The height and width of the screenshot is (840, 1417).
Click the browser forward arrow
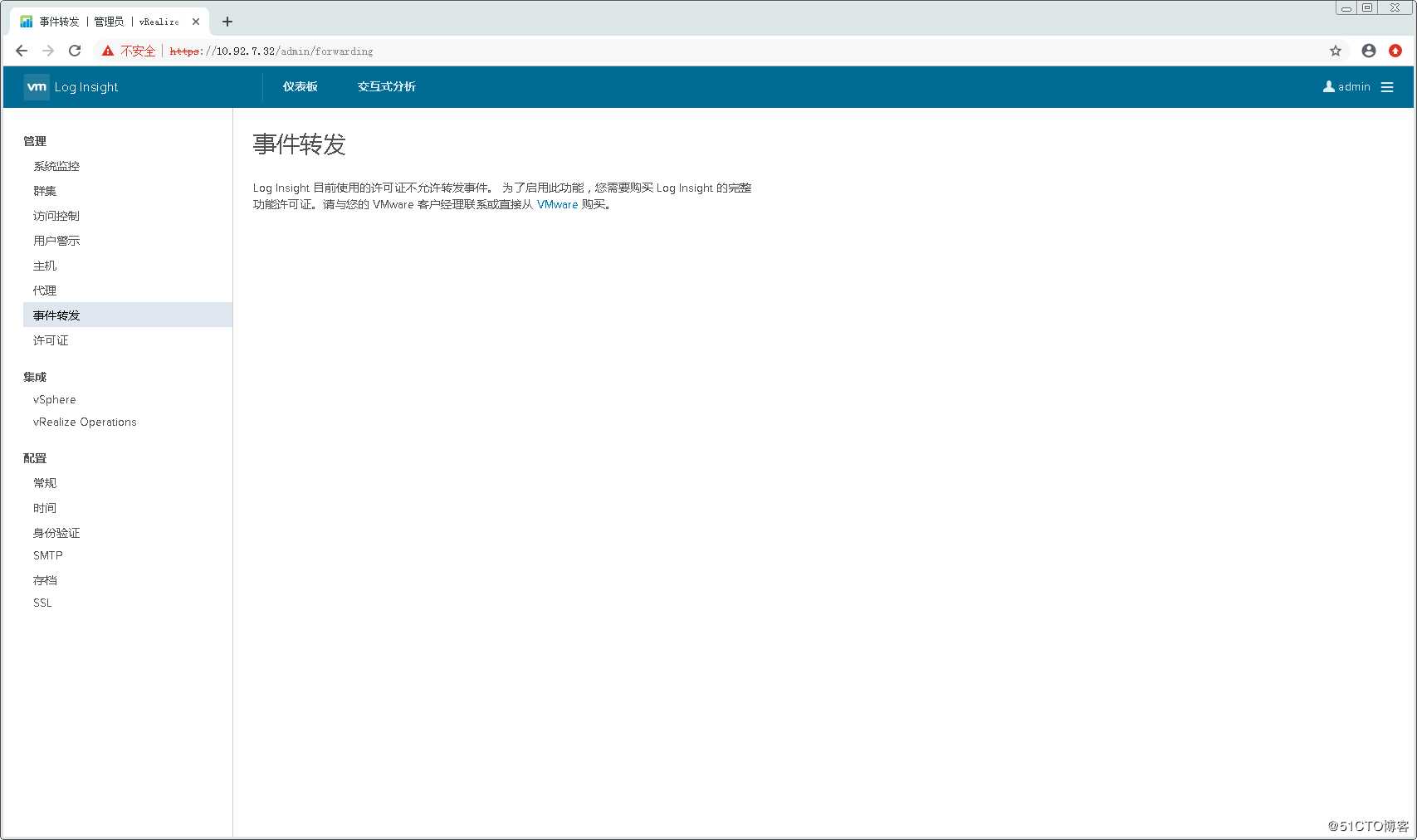click(x=48, y=51)
